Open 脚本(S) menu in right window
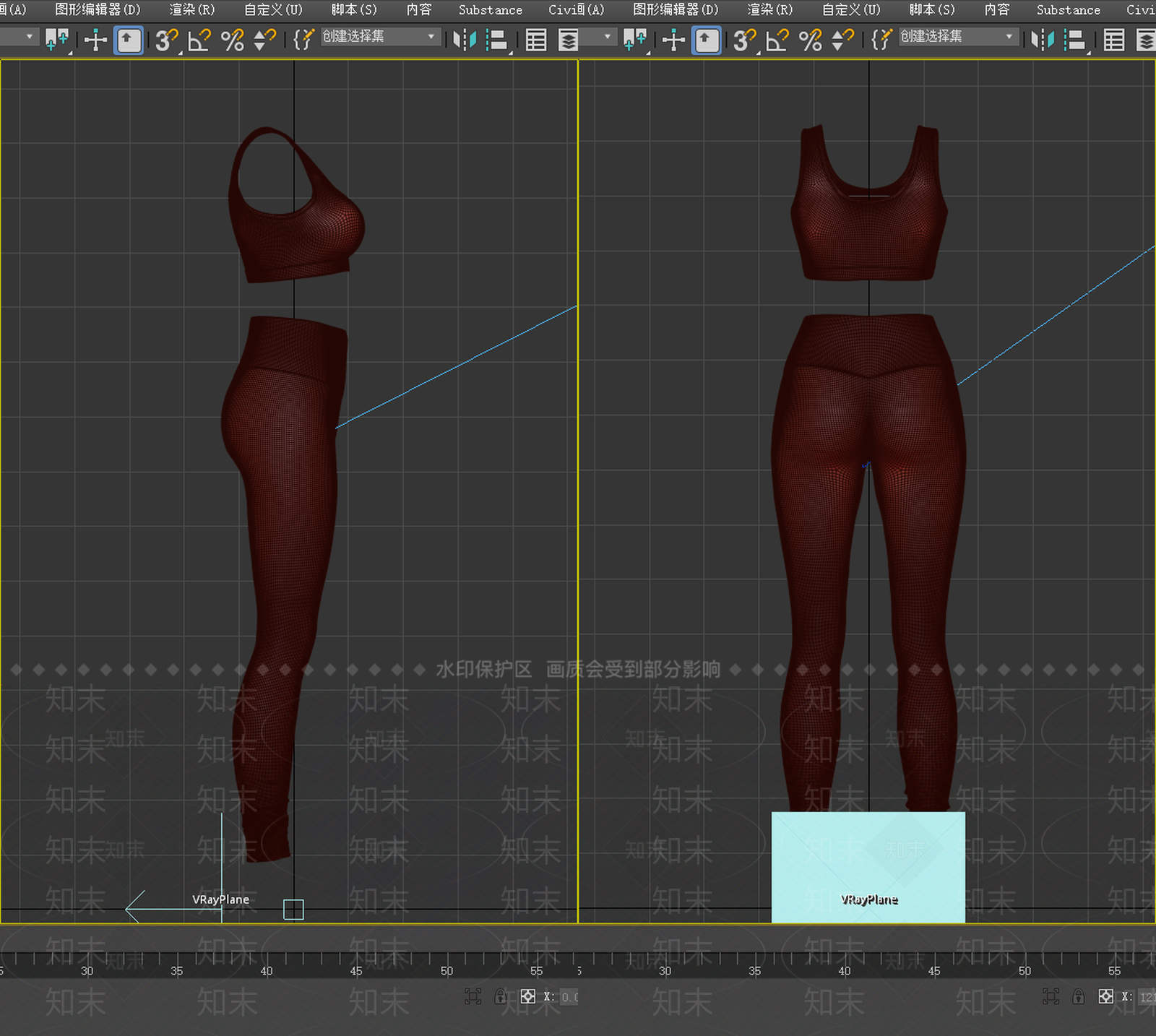1156x1036 pixels. tap(932, 9)
